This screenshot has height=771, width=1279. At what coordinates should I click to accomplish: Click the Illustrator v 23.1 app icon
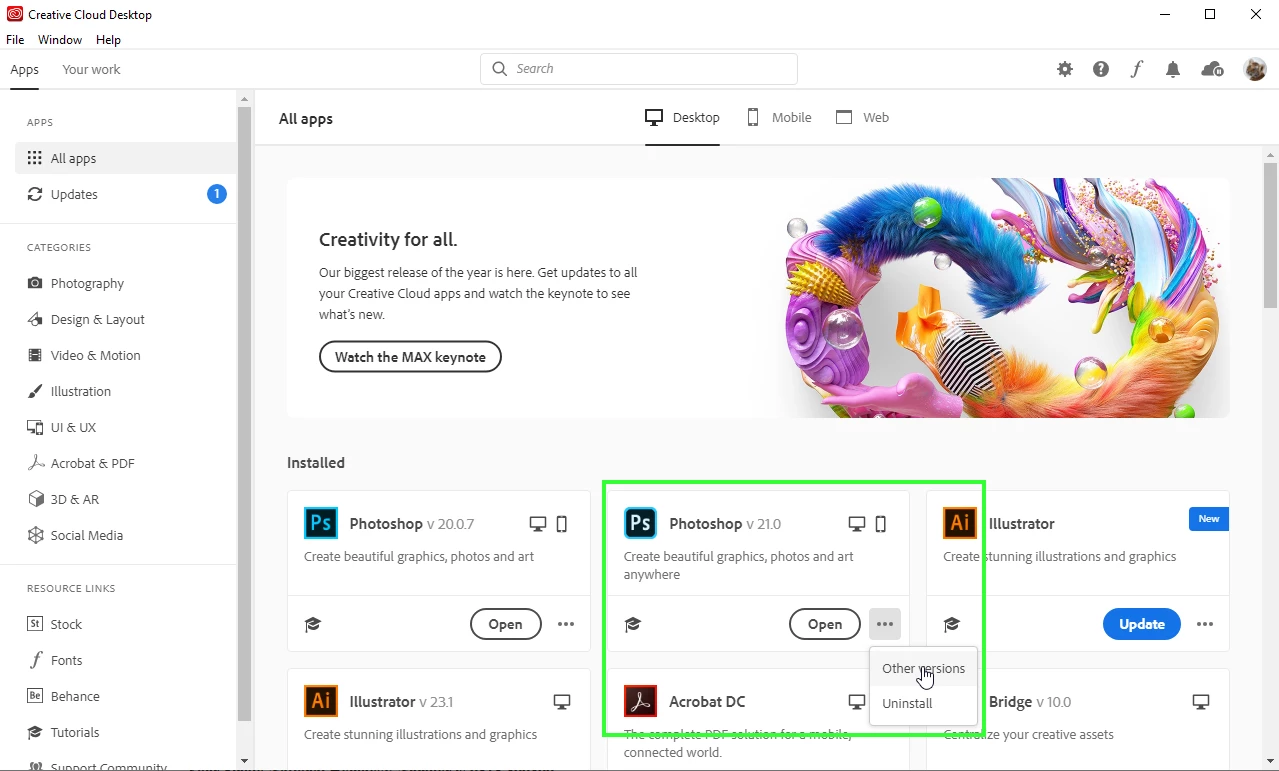(320, 701)
